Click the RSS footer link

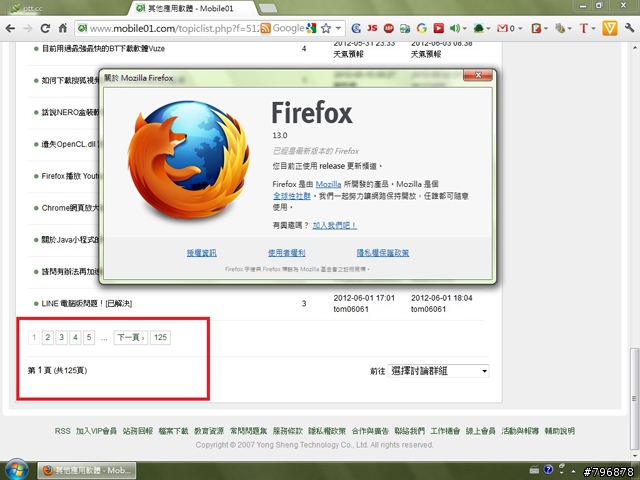point(62,431)
